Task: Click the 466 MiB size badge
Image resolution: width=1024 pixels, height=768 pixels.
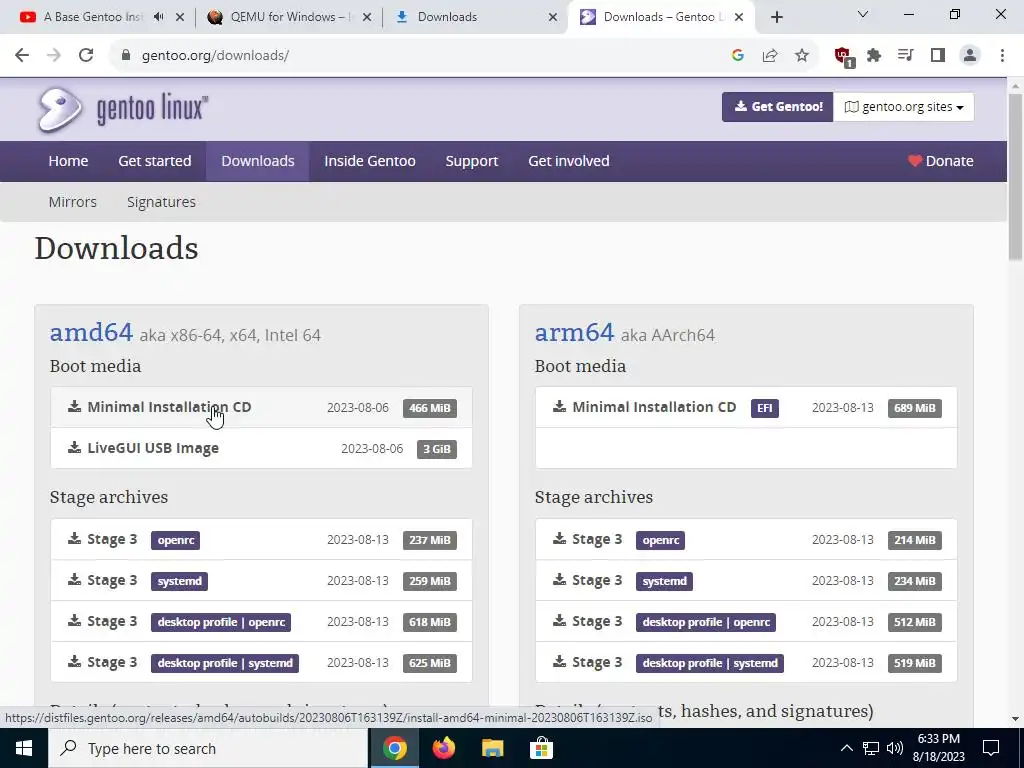Action: point(430,408)
